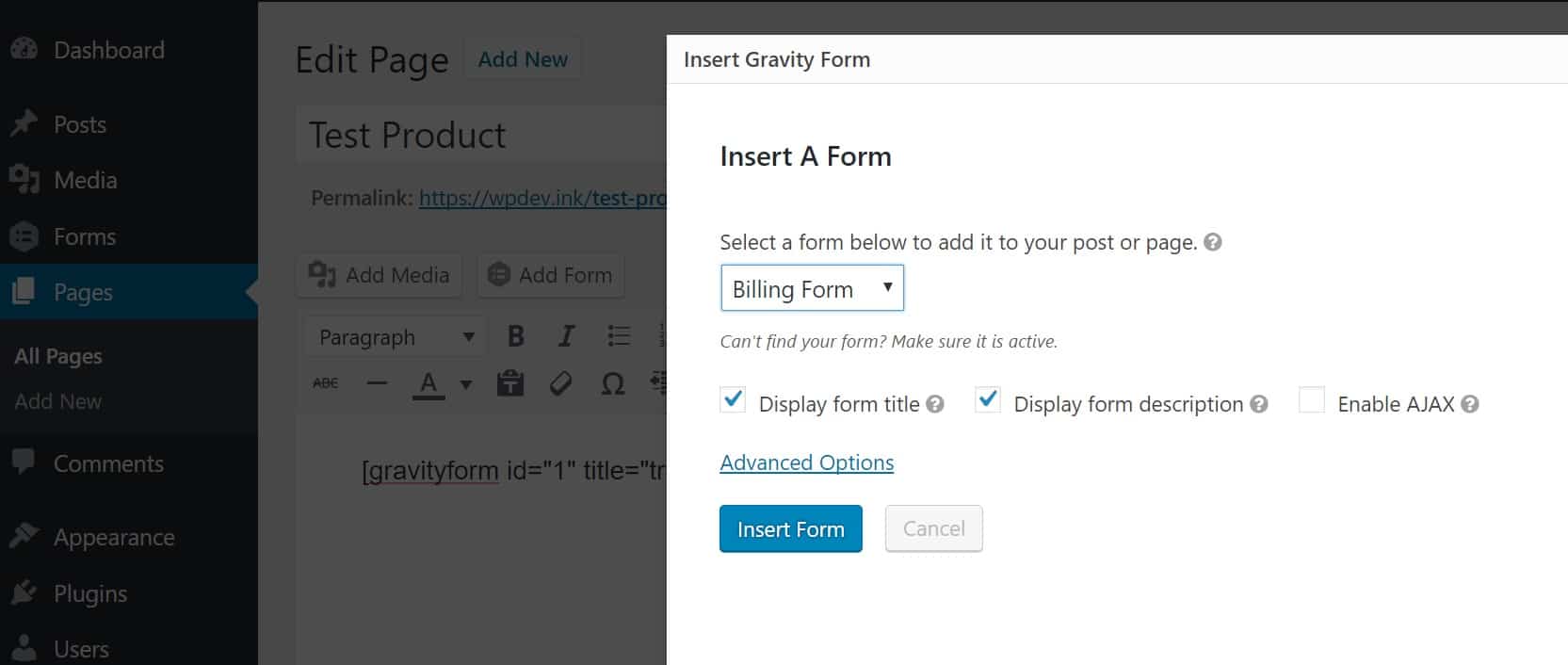Open the Paragraph style dropdown
Screen dimensions: 1568x665
click(x=394, y=335)
